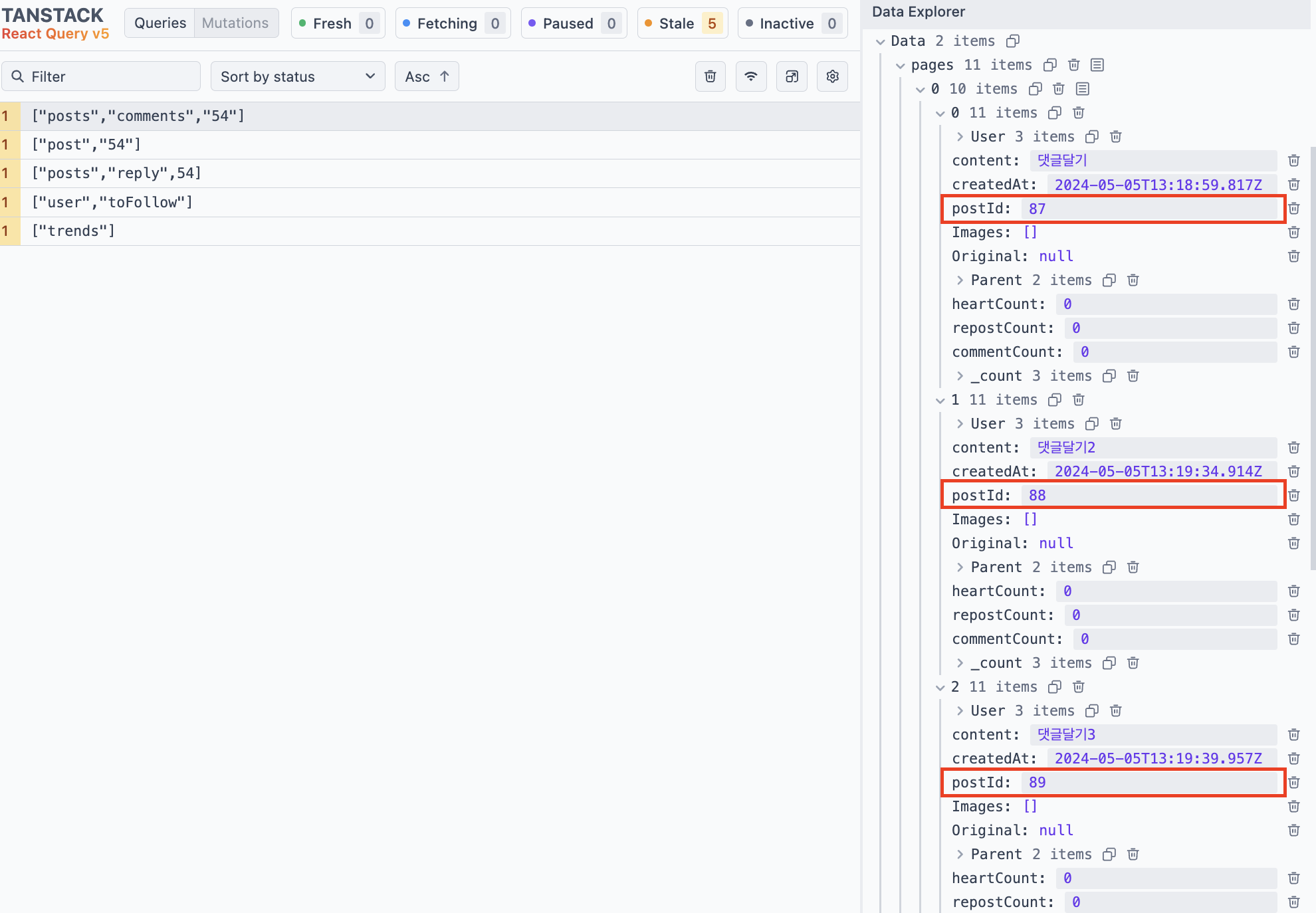The image size is (1316, 913).
Task: Select the ["posts","reply",54] query
Action: pyautogui.click(x=430, y=173)
